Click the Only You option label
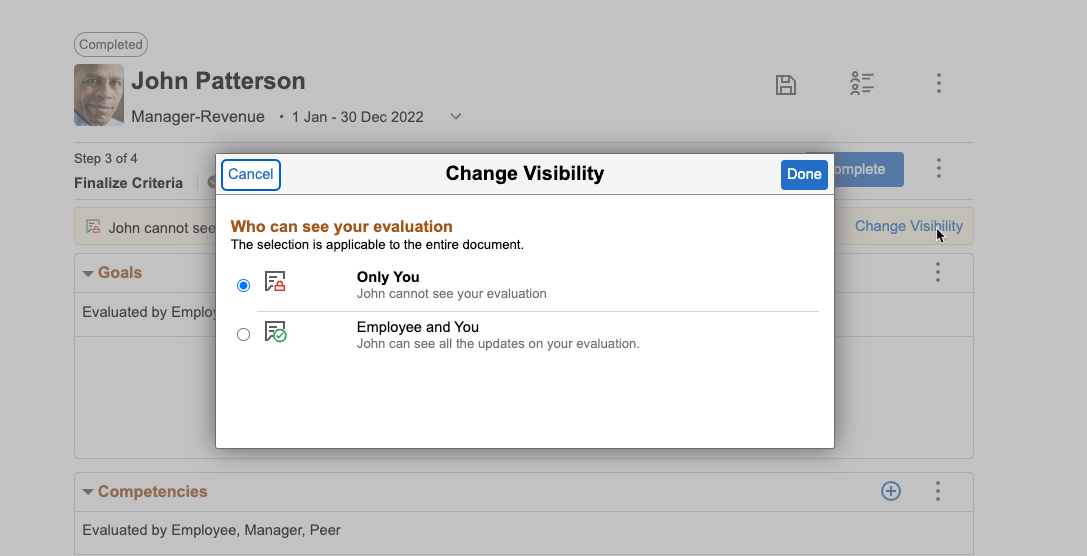This screenshot has width=1087, height=556. pyautogui.click(x=388, y=277)
